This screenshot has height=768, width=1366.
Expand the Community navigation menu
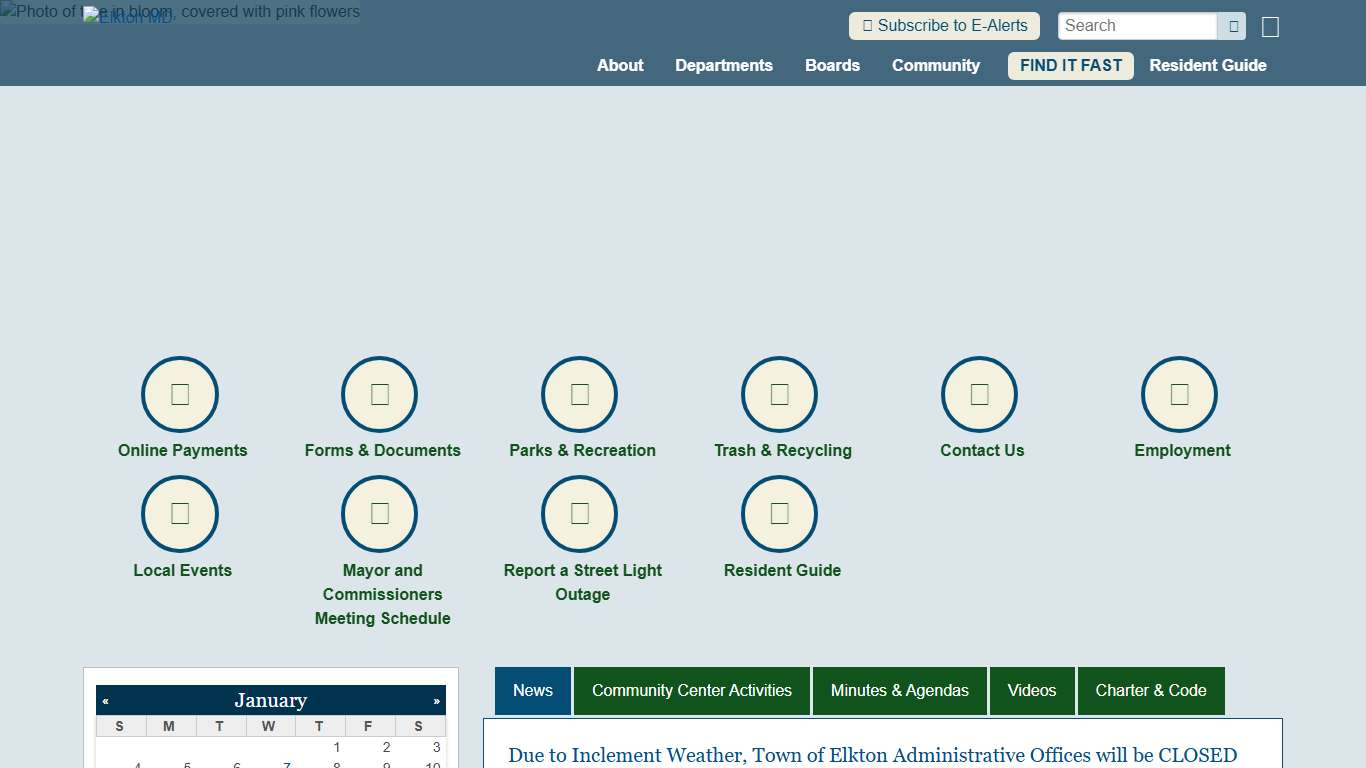(936, 65)
